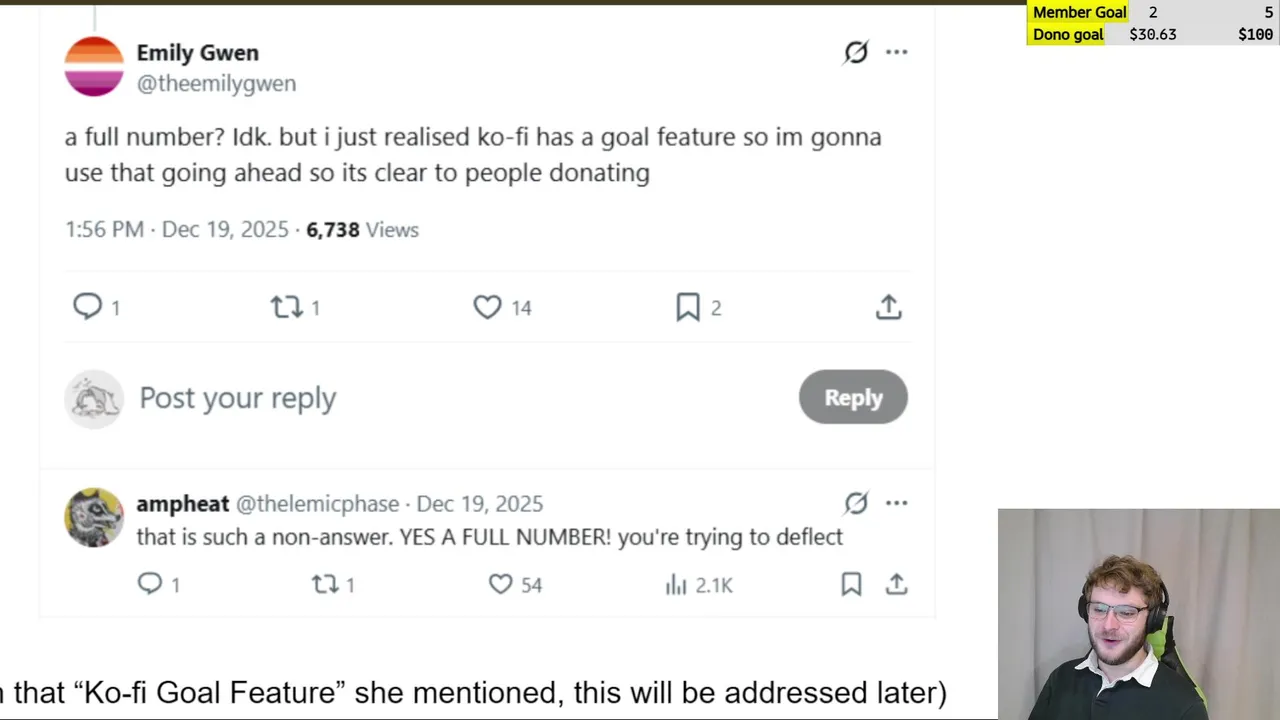Share Emily Gwen's post

(x=889, y=307)
